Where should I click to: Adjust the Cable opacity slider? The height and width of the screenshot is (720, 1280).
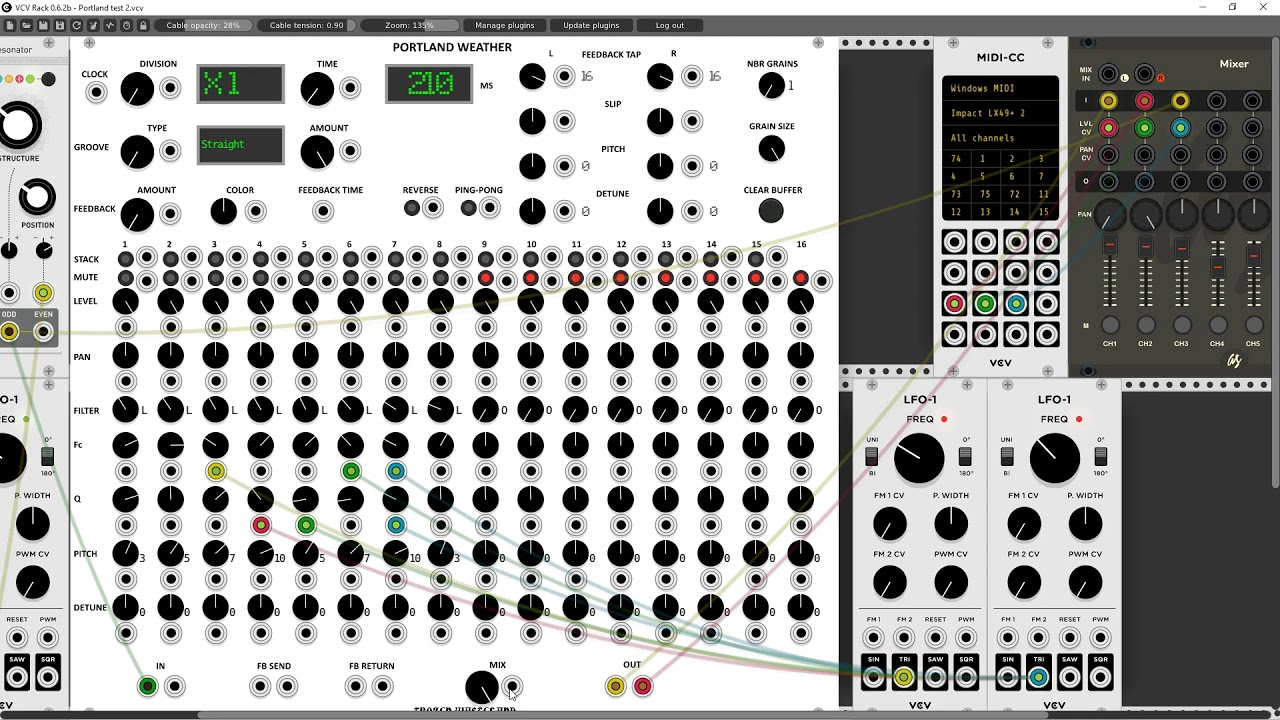203,25
